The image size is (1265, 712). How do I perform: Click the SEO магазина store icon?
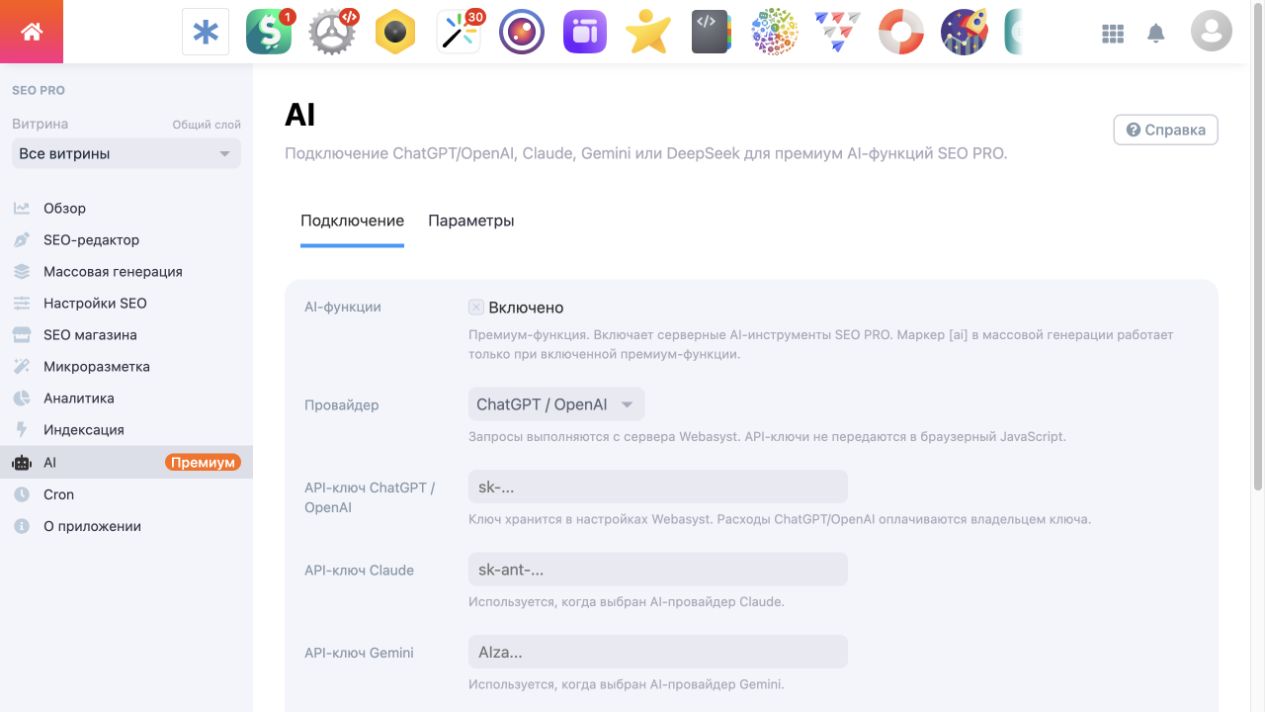pyautogui.click(x=21, y=335)
